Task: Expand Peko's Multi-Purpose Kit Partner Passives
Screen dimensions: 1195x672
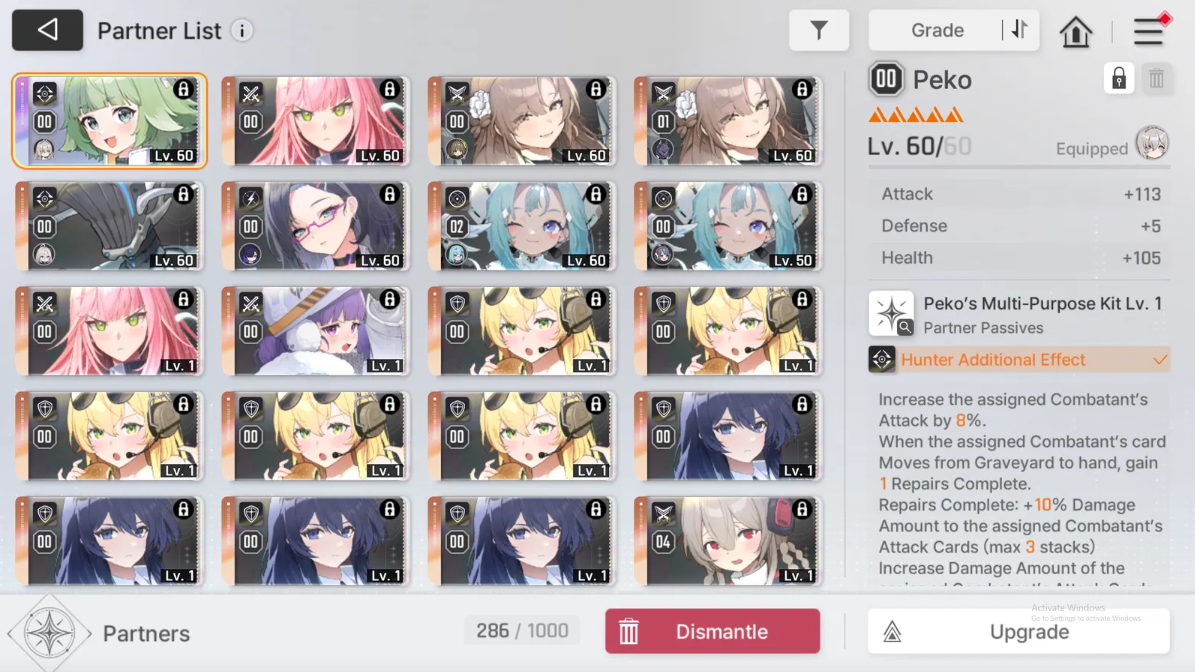Action: click(x=1019, y=315)
